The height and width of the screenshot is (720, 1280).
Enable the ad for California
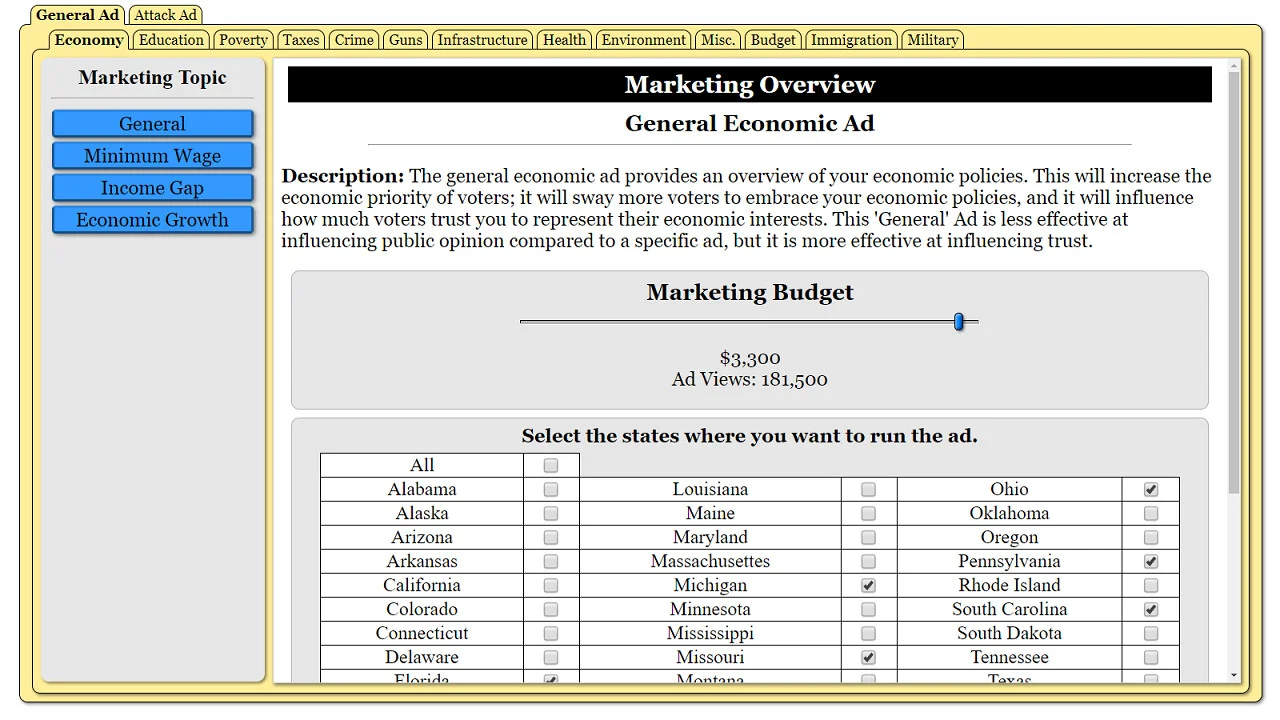[x=550, y=585]
